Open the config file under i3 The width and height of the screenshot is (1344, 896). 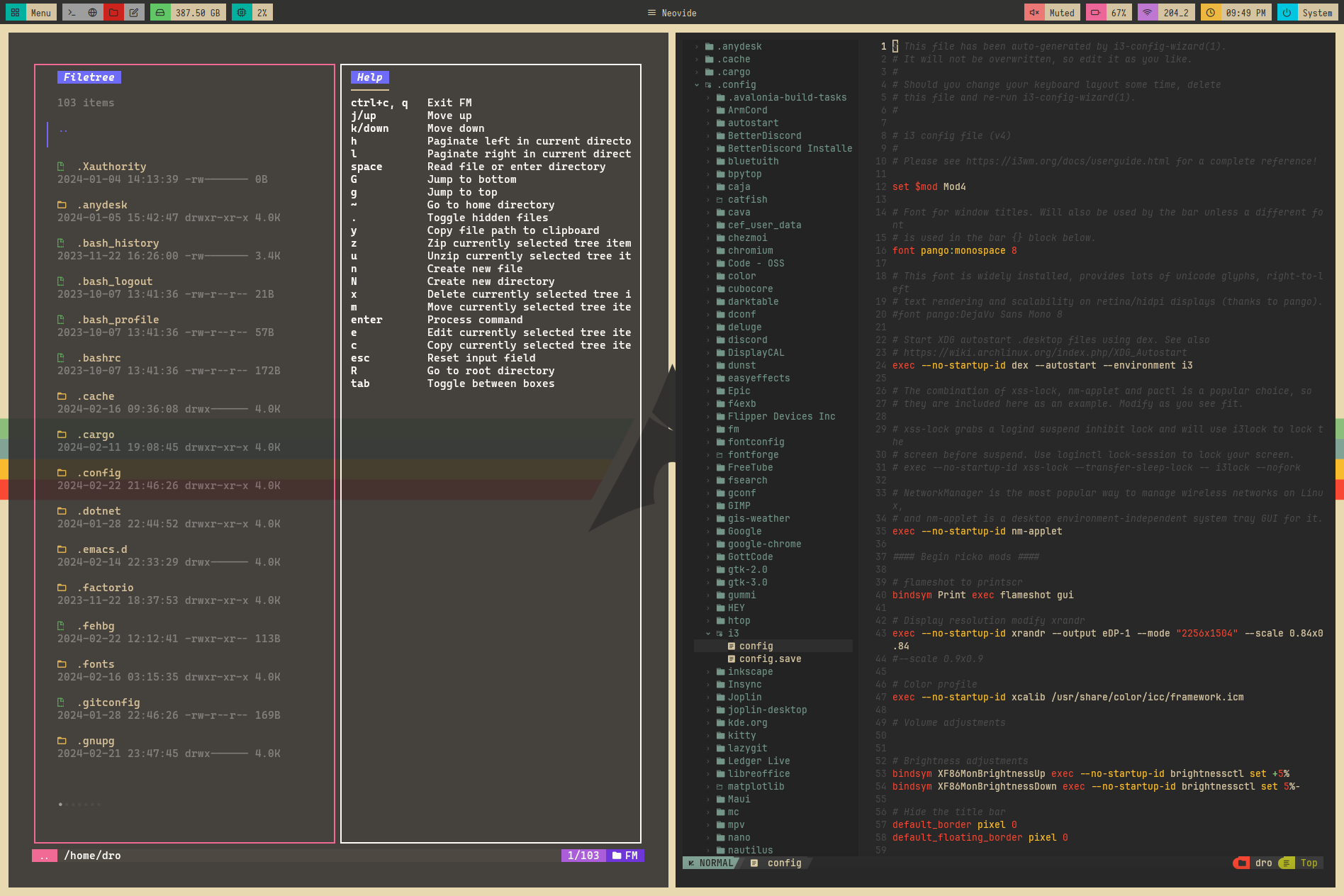click(x=756, y=646)
